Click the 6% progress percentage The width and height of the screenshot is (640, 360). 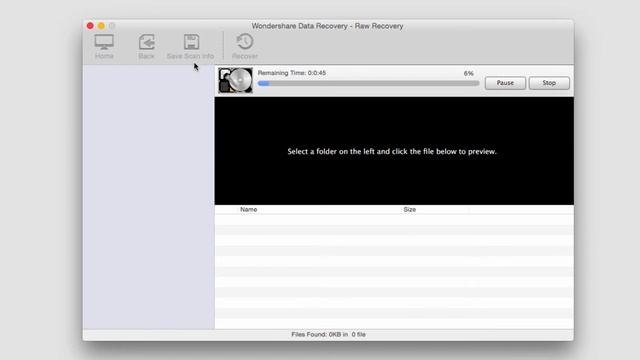pyautogui.click(x=469, y=73)
